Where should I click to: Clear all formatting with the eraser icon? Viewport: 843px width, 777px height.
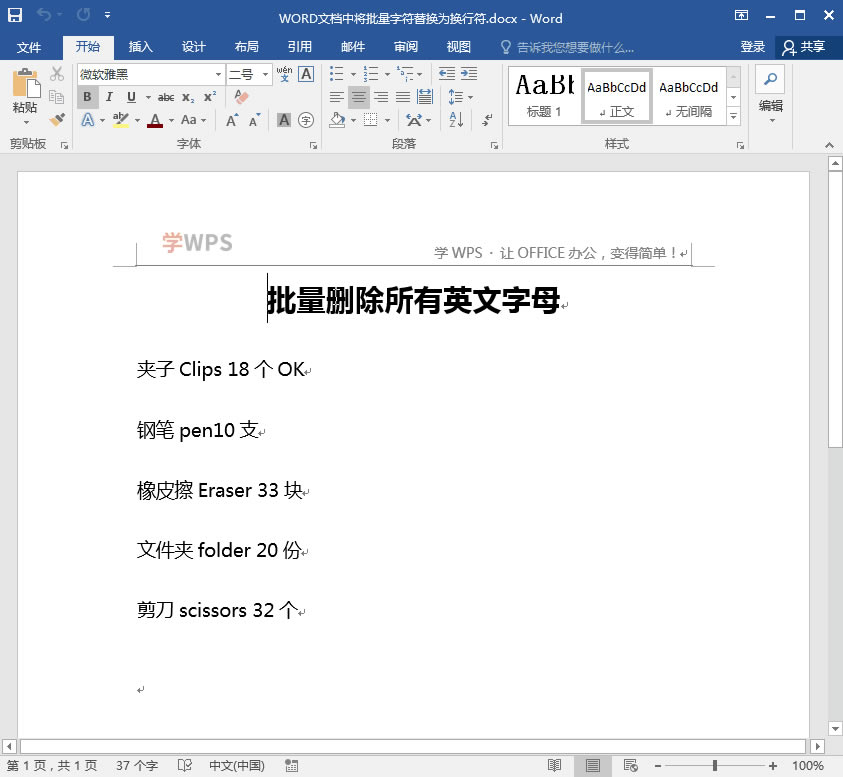tap(241, 97)
